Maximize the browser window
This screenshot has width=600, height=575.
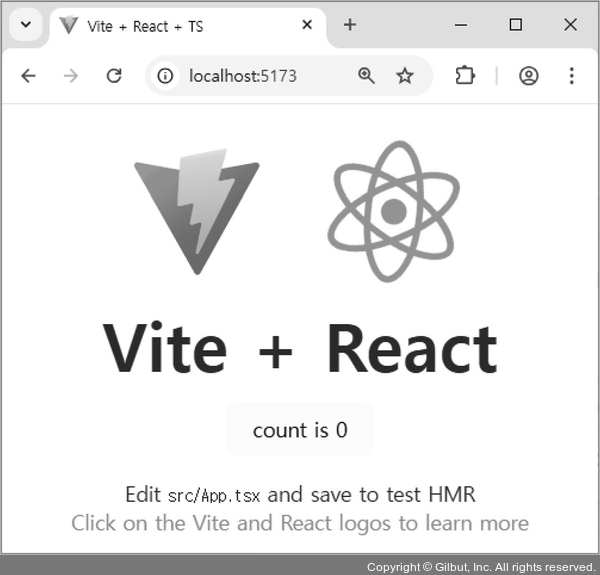(x=516, y=25)
